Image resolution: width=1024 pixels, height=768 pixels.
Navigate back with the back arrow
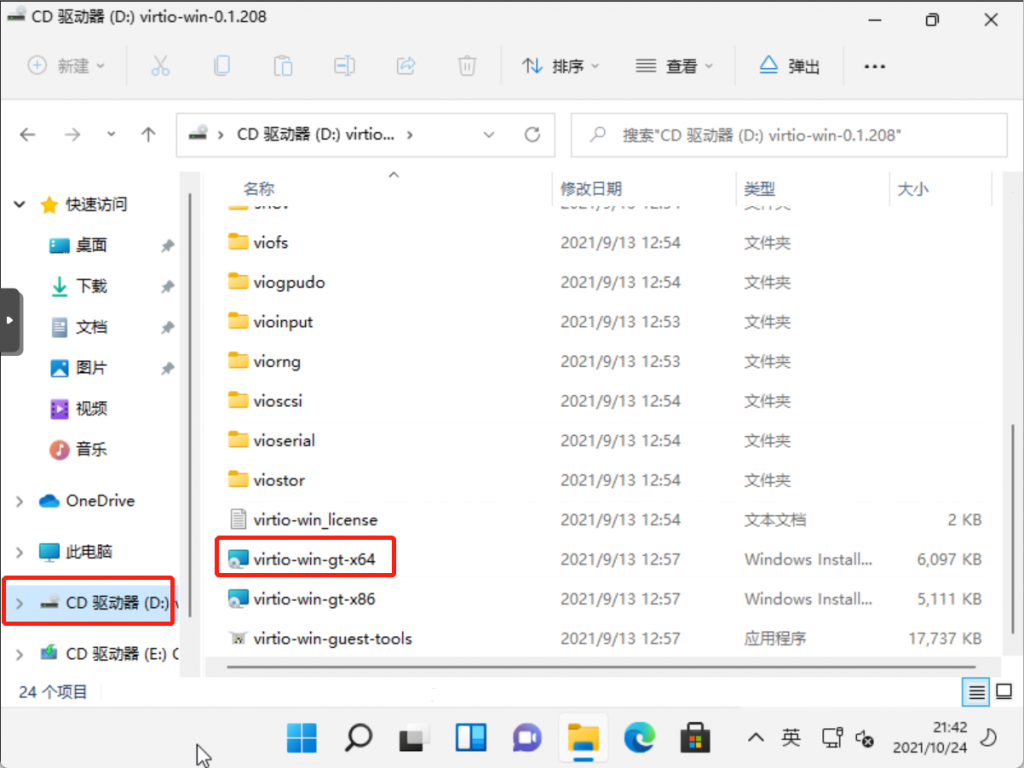coord(27,134)
